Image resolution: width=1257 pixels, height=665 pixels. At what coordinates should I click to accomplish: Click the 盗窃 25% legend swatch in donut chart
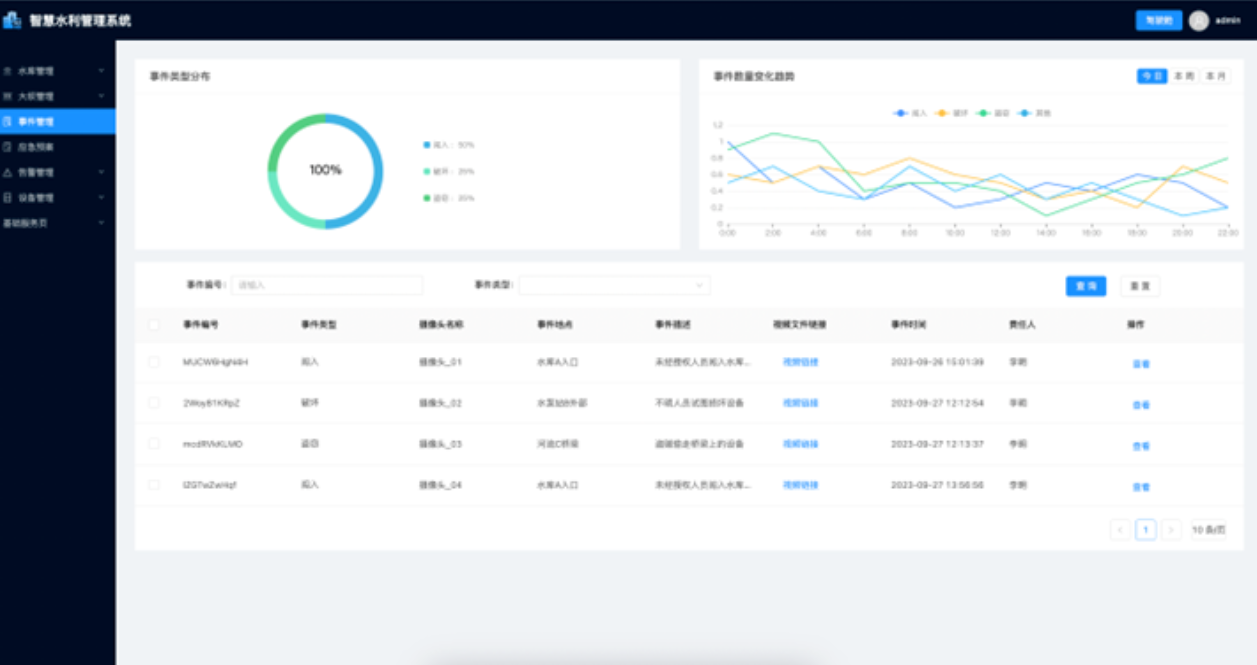point(426,198)
